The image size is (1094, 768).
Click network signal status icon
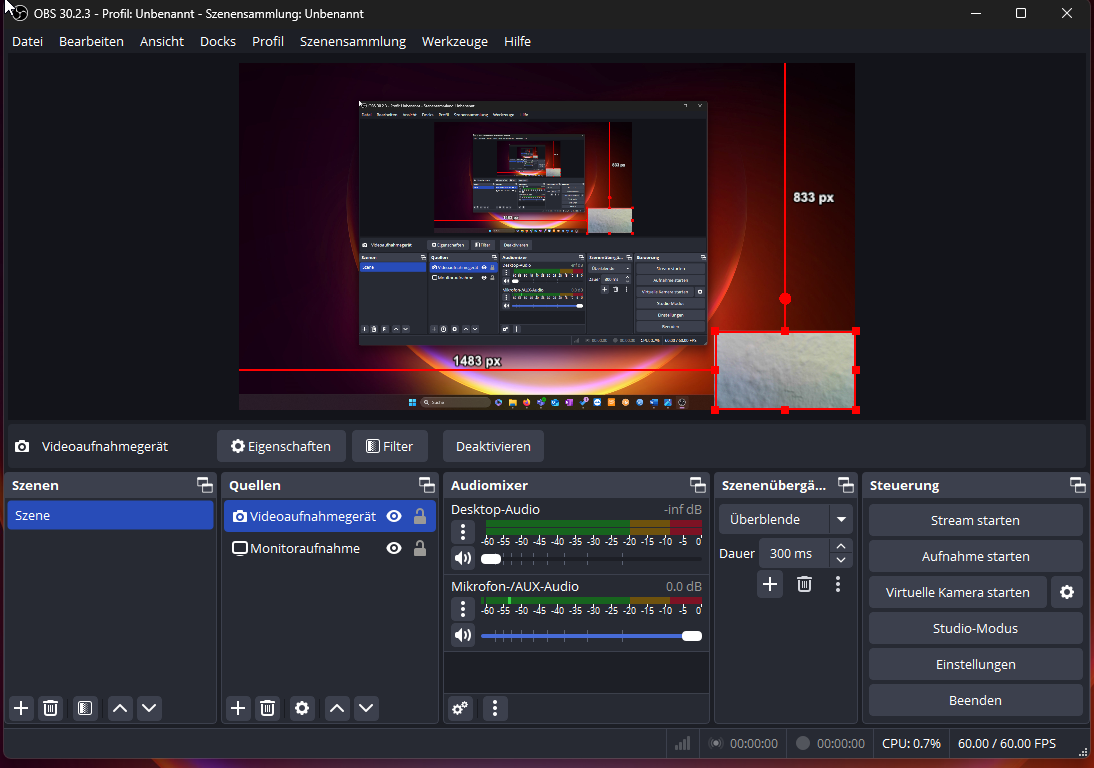coord(682,744)
